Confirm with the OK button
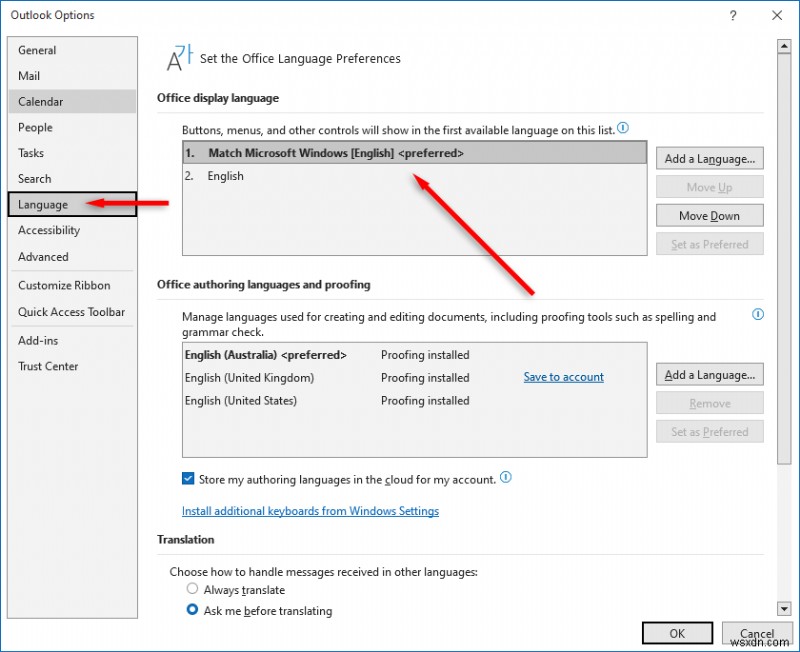The image size is (800, 652). [x=677, y=633]
